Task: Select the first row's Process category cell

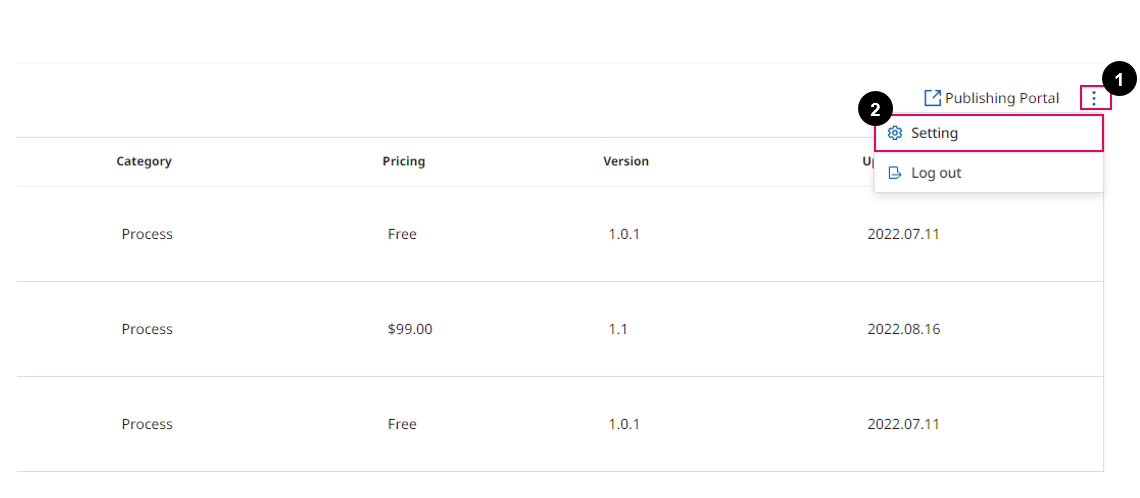Action: tap(147, 234)
